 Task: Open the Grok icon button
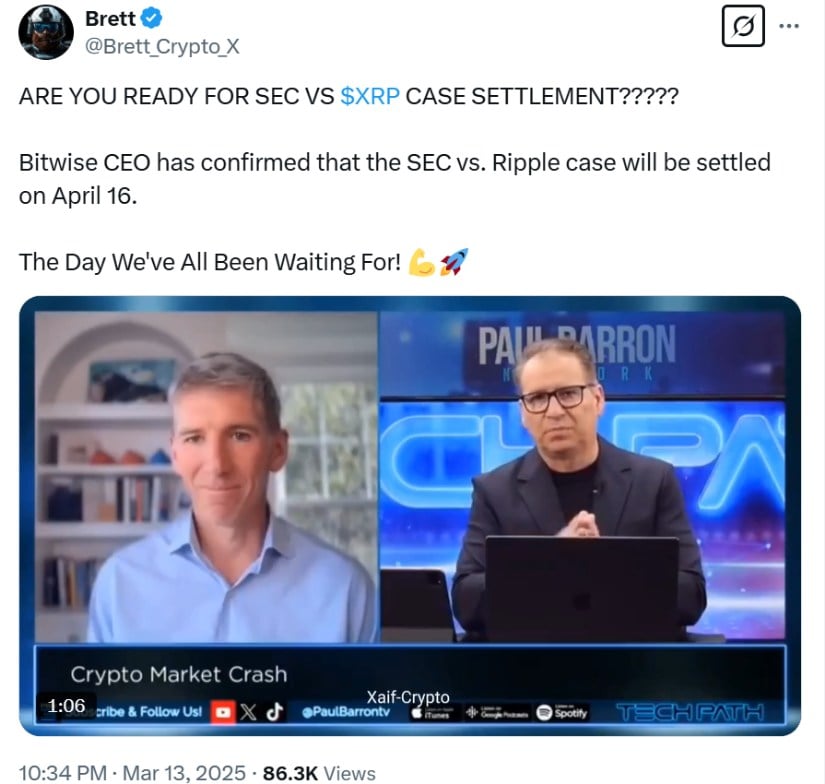pyautogui.click(x=743, y=26)
